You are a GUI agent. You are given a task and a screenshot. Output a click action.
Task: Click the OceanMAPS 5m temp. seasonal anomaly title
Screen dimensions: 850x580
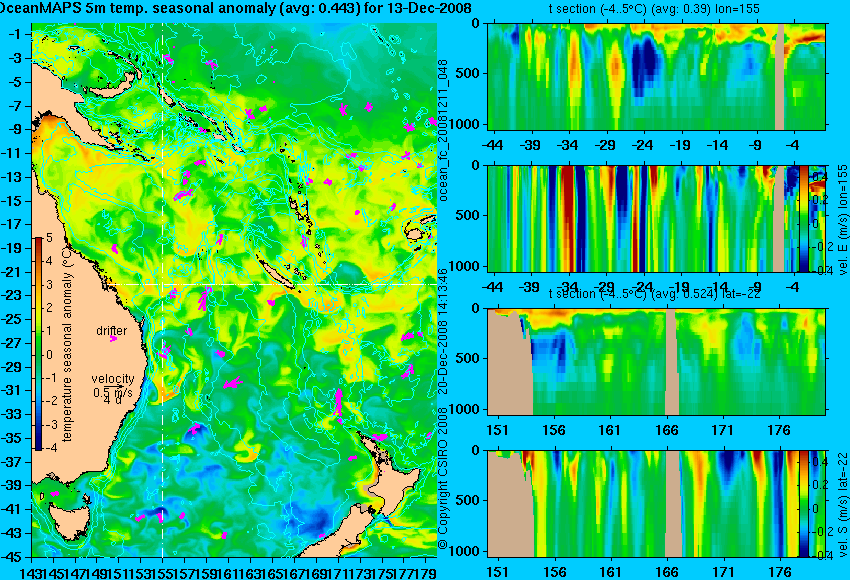pos(236,8)
